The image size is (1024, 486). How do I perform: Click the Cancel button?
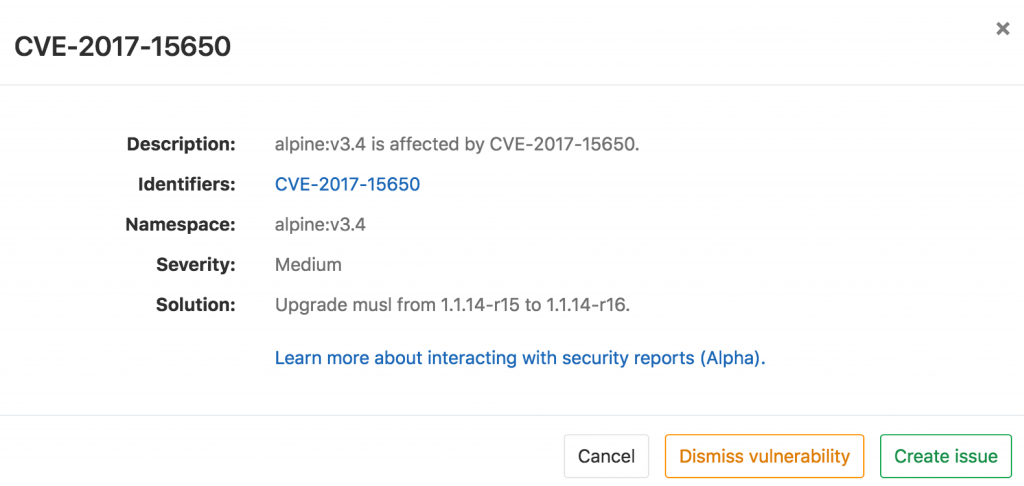click(606, 456)
